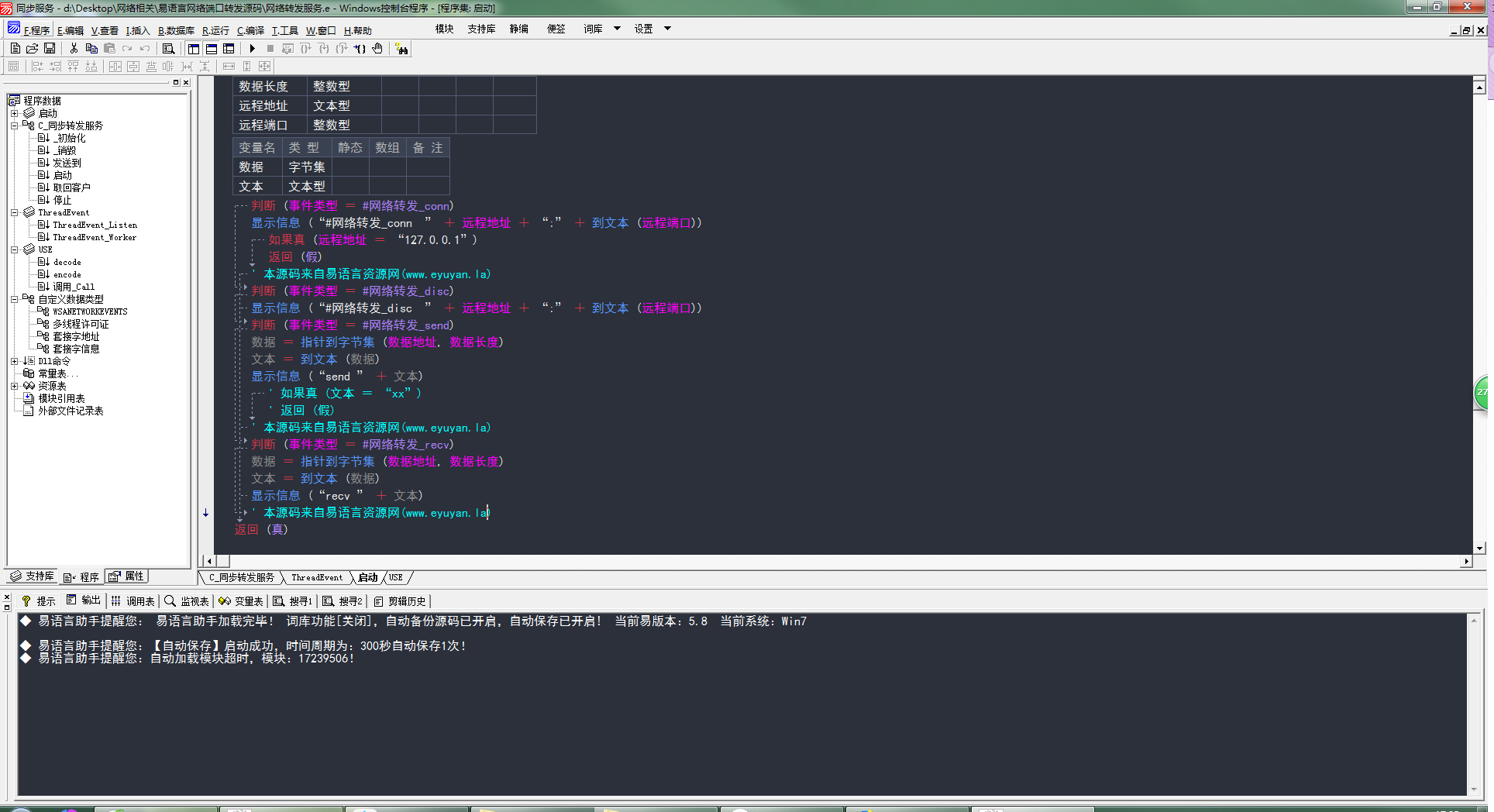1494x812 pixels.
Task: Click the Open file toolbar icon
Action: pos(33,48)
